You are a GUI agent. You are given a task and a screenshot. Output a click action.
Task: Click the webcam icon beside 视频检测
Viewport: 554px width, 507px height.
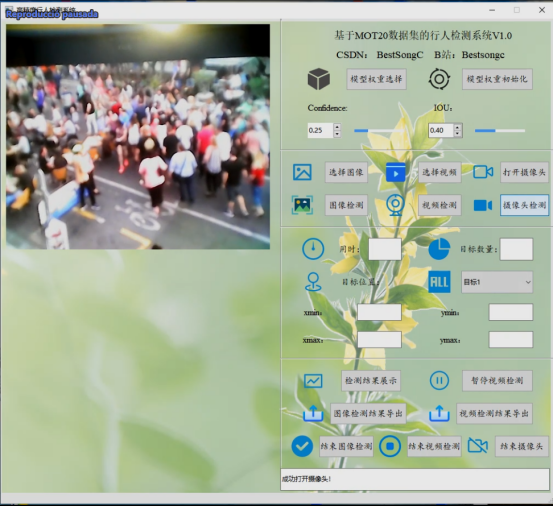coord(395,205)
